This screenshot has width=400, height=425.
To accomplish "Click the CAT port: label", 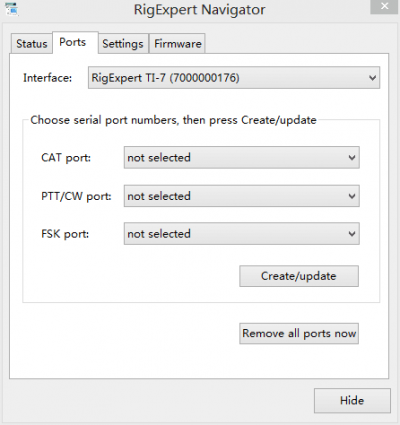I will coord(66,157).
